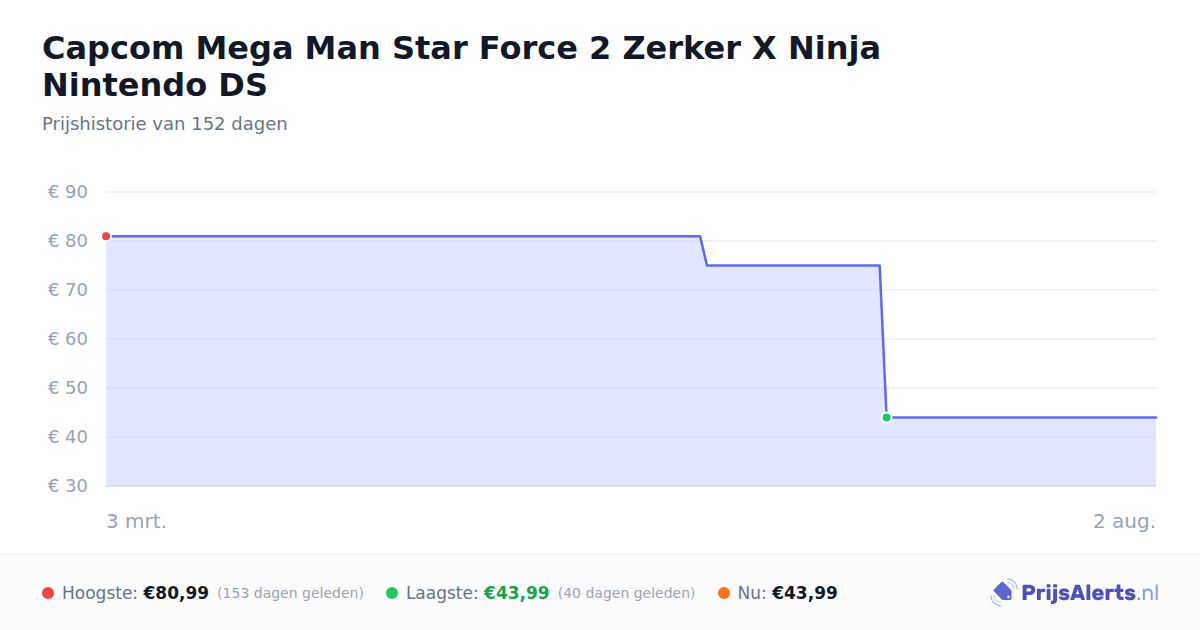Click the orange dot beside Nu legend

724,593
